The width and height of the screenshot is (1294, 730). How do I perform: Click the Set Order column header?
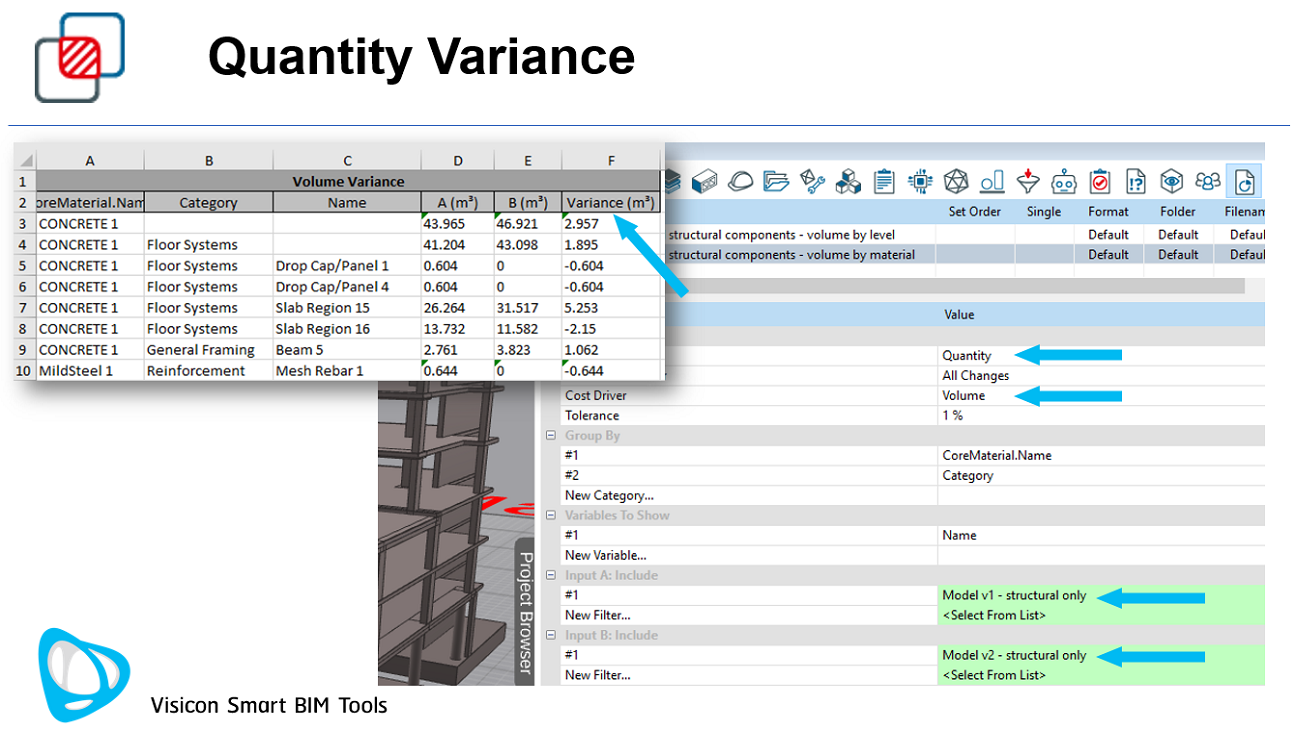coord(974,212)
